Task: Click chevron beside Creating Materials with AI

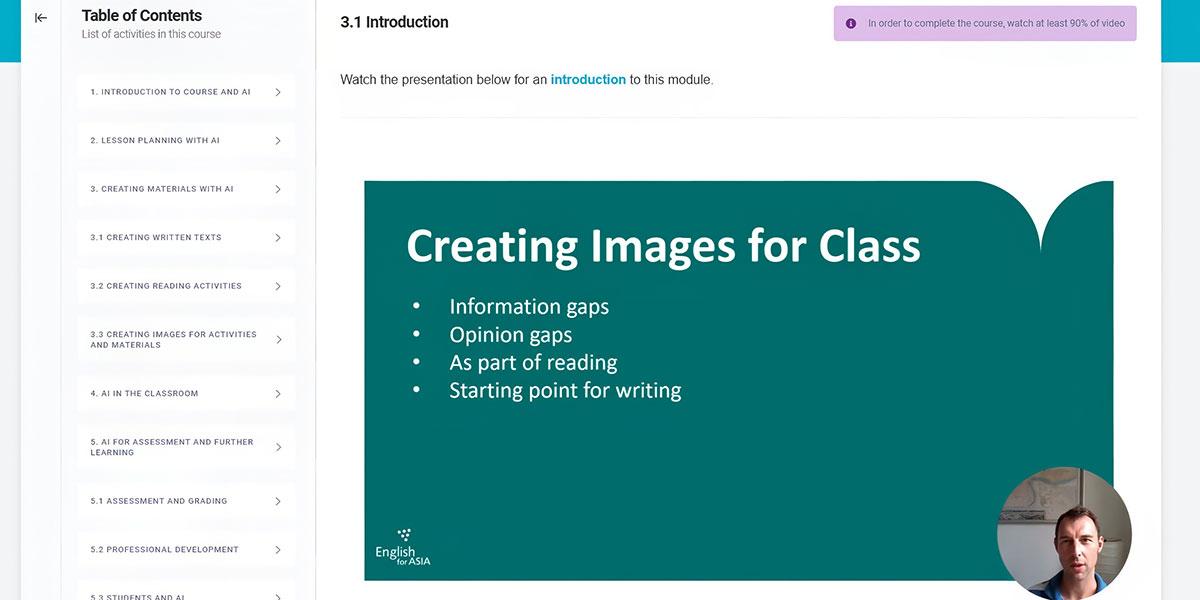Action: pyautogui.click(x=278, y=189)
